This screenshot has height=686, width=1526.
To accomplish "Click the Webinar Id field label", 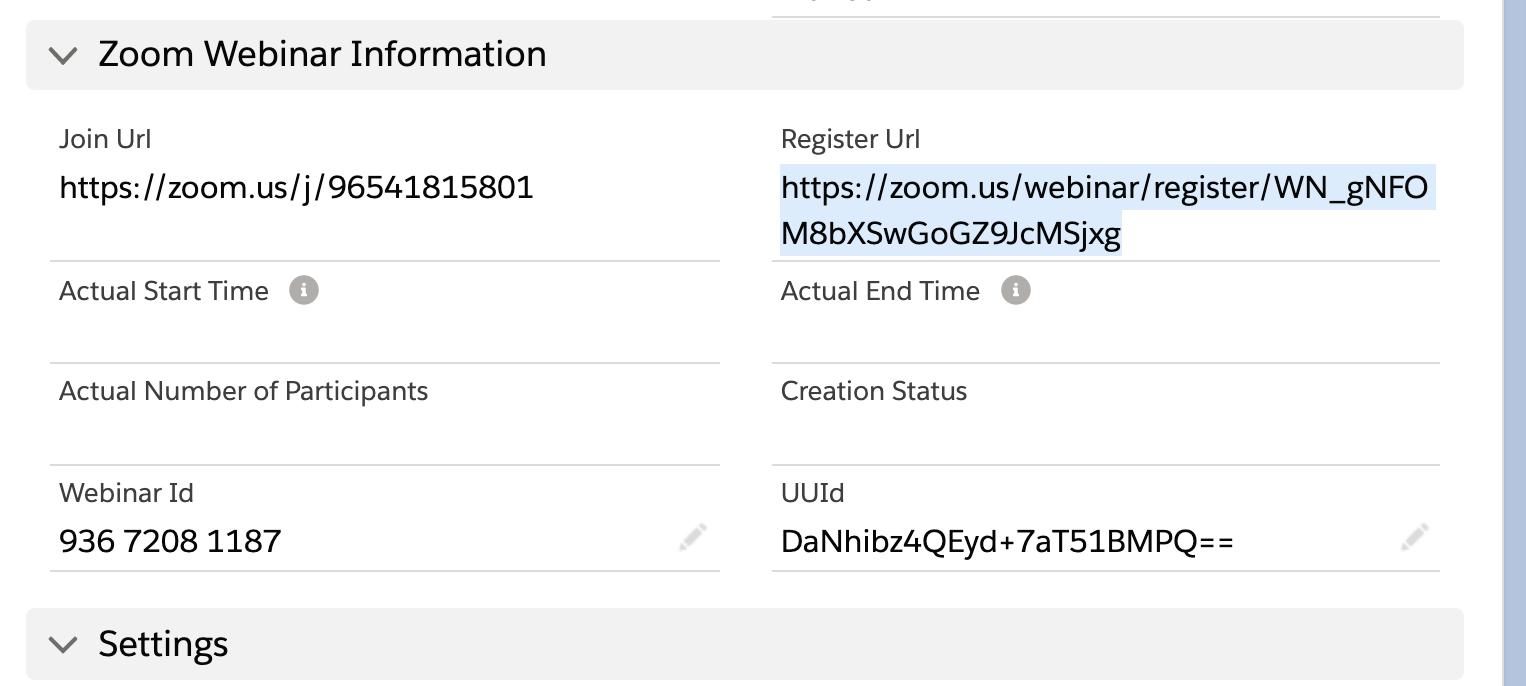I will 126,493.
